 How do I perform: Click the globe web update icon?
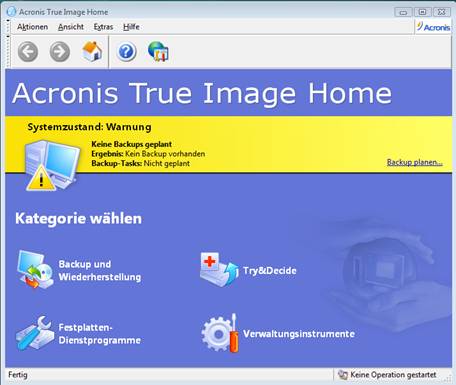click(x=158, y=51)
